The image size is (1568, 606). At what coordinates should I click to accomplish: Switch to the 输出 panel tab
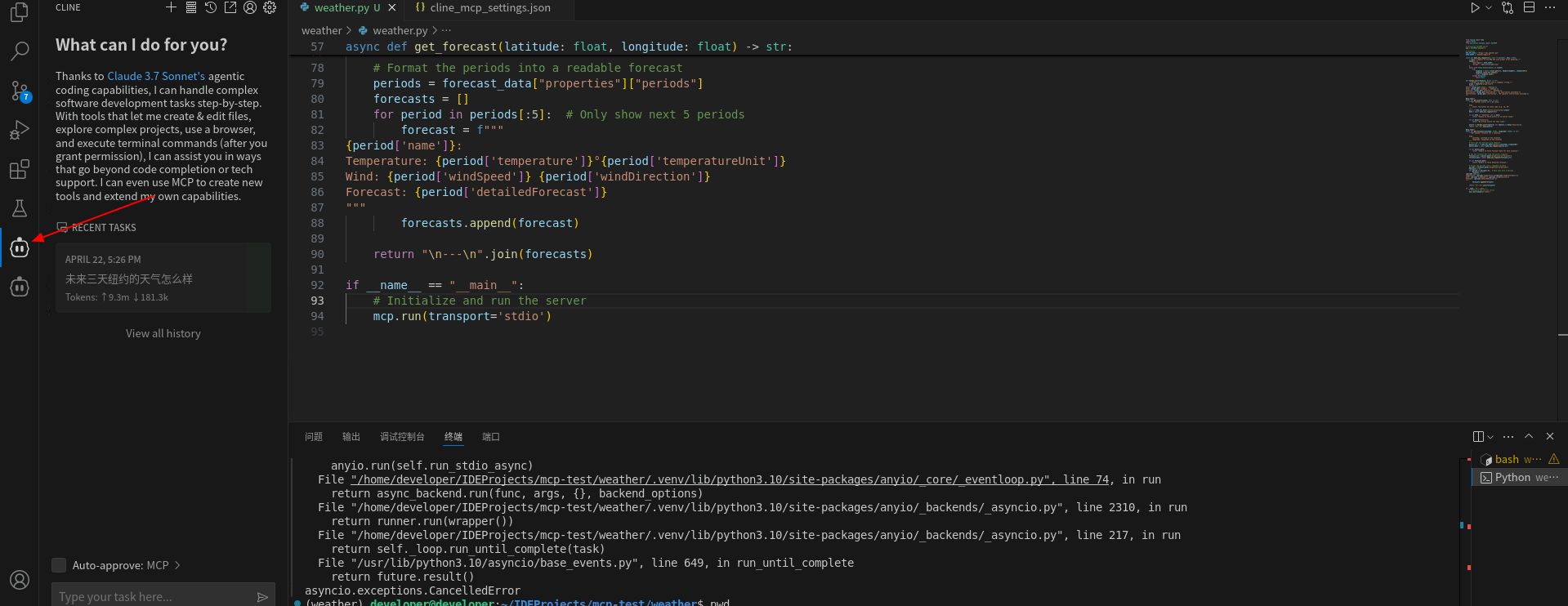(351, 437)
